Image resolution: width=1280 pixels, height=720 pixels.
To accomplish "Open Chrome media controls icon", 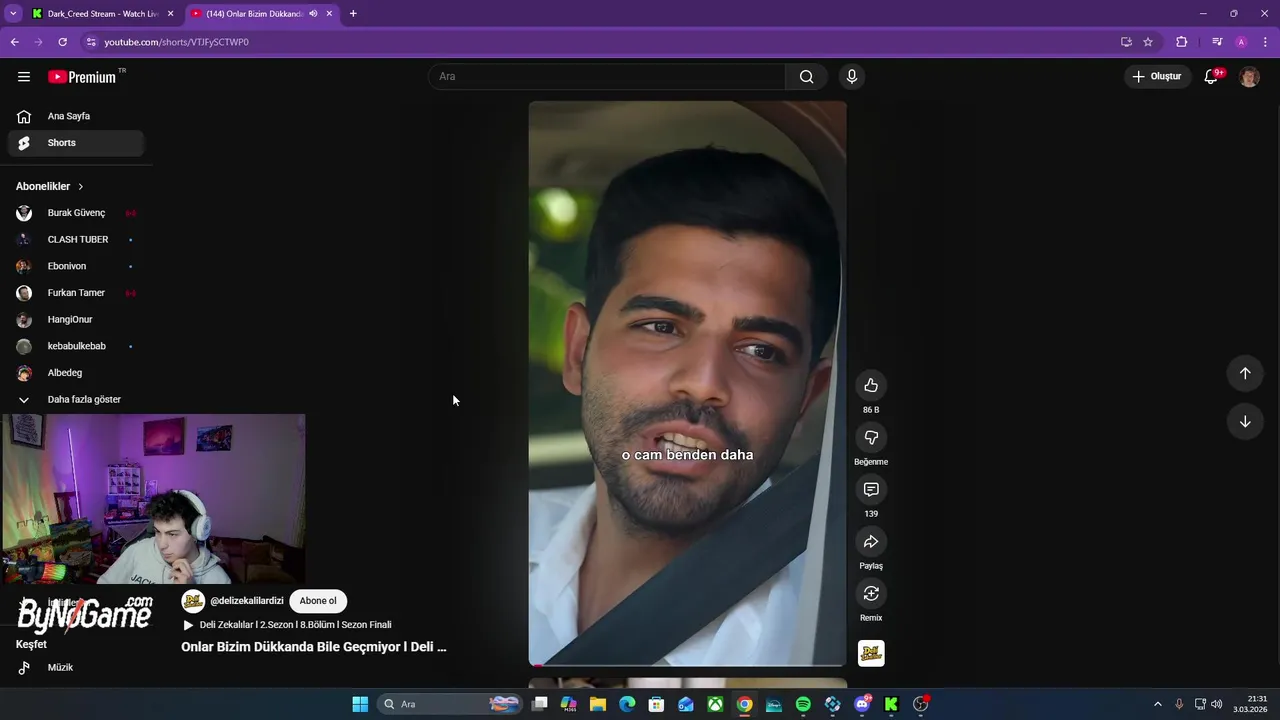I will 1217,42.
